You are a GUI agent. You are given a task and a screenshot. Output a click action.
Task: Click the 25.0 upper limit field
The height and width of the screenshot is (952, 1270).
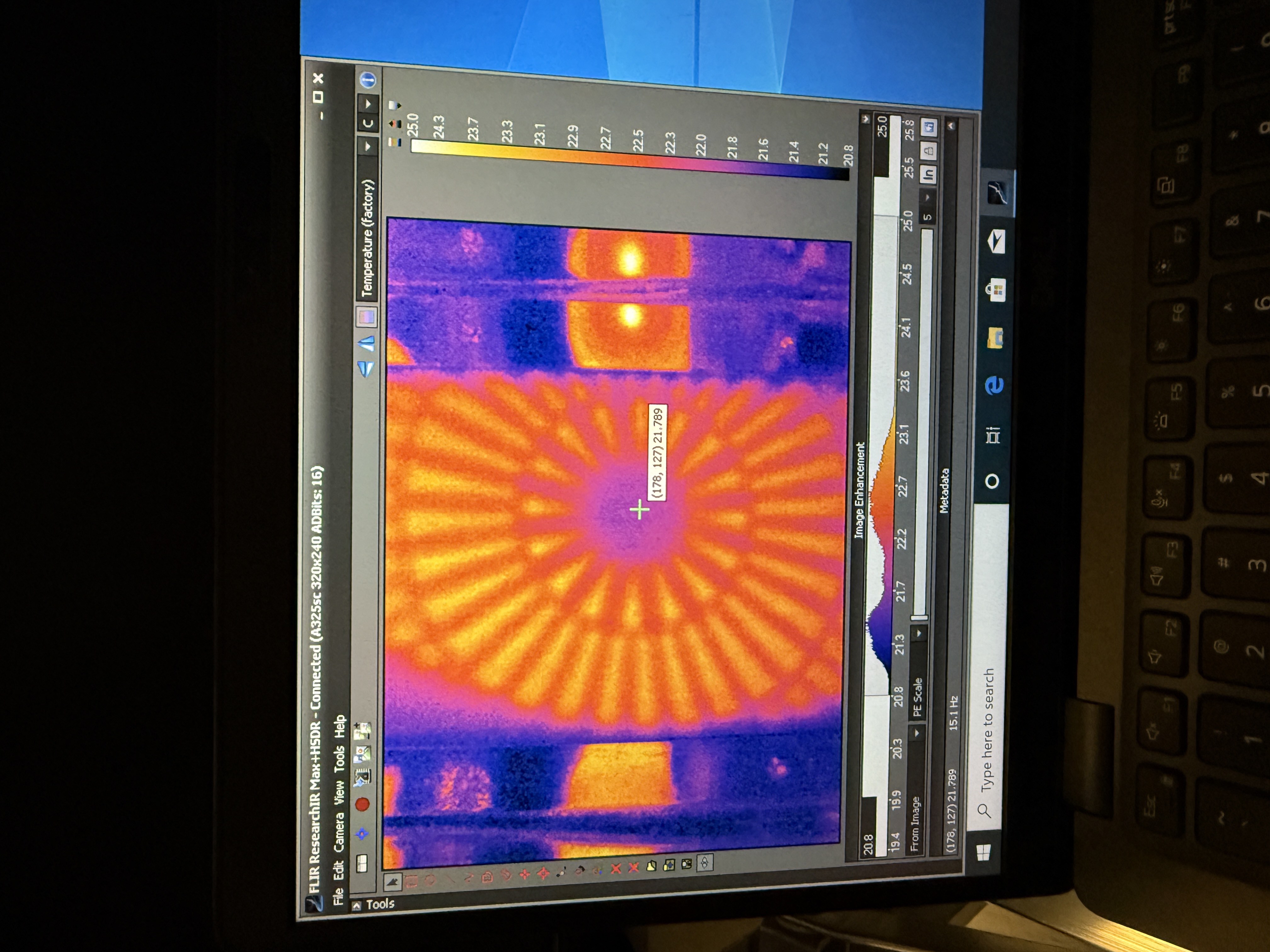click(x=882, y=146)
